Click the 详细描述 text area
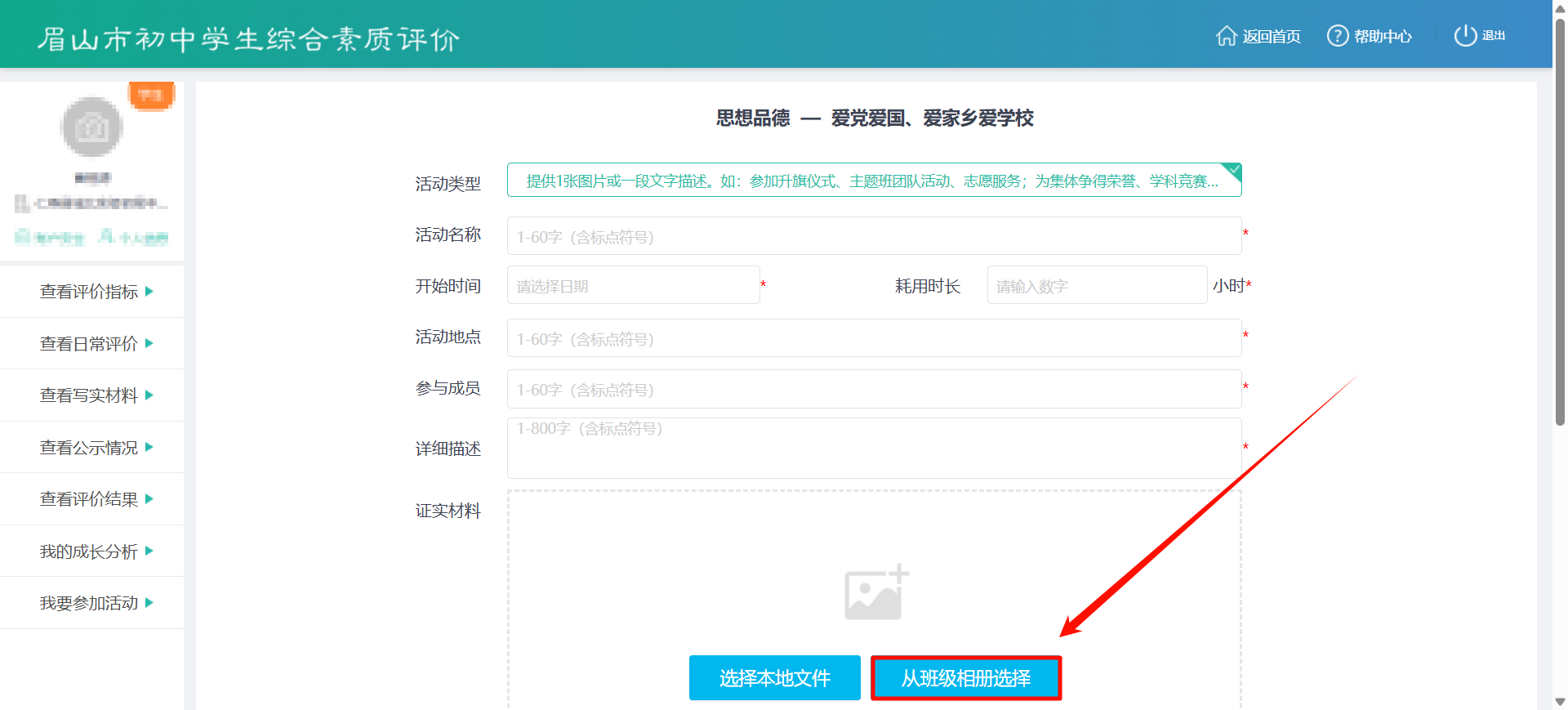Viewport: 1568px width, 710px height. 874,449
